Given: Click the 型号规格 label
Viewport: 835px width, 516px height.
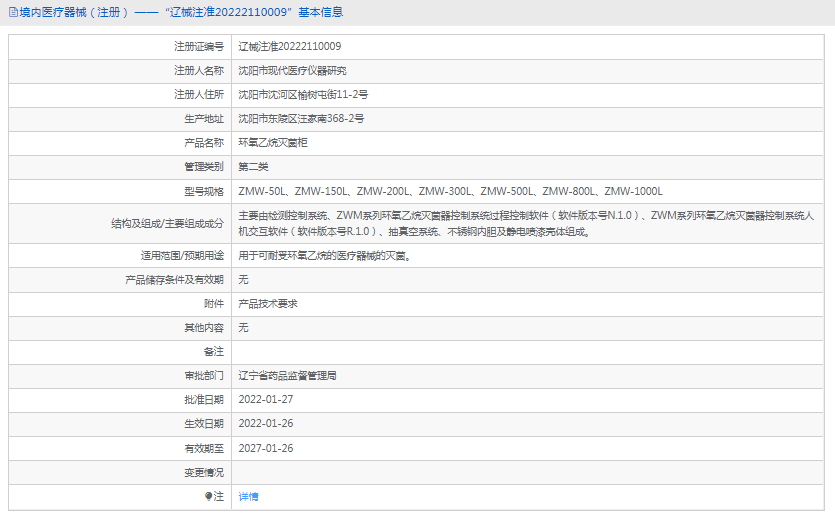Looking at the screenshot, I should click(x=204, y=191).
